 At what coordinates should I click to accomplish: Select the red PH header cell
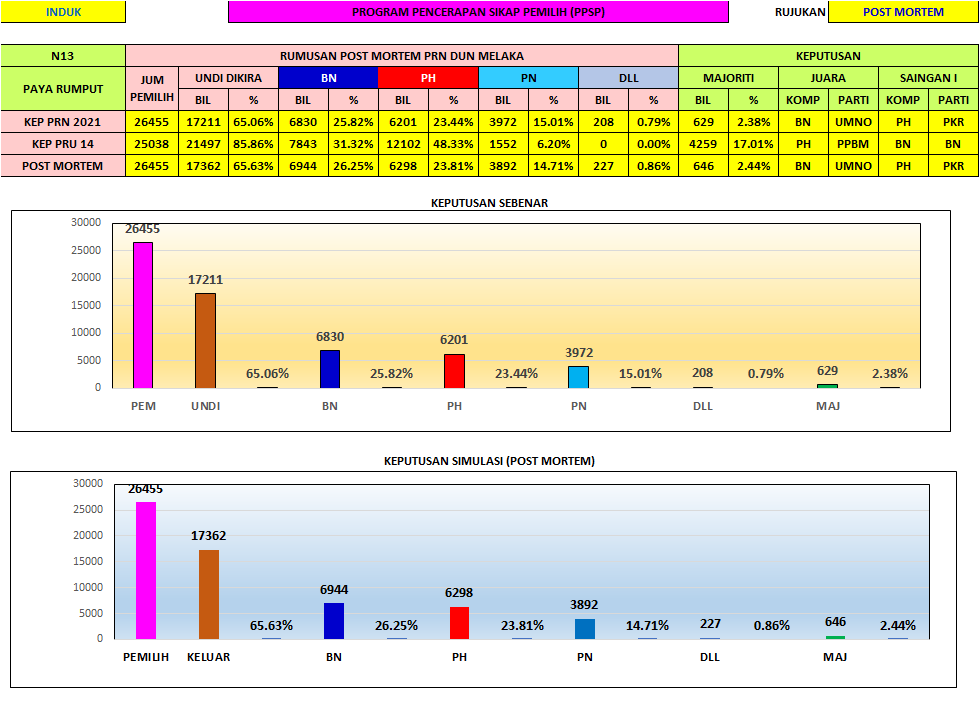(x=428, y=78)
